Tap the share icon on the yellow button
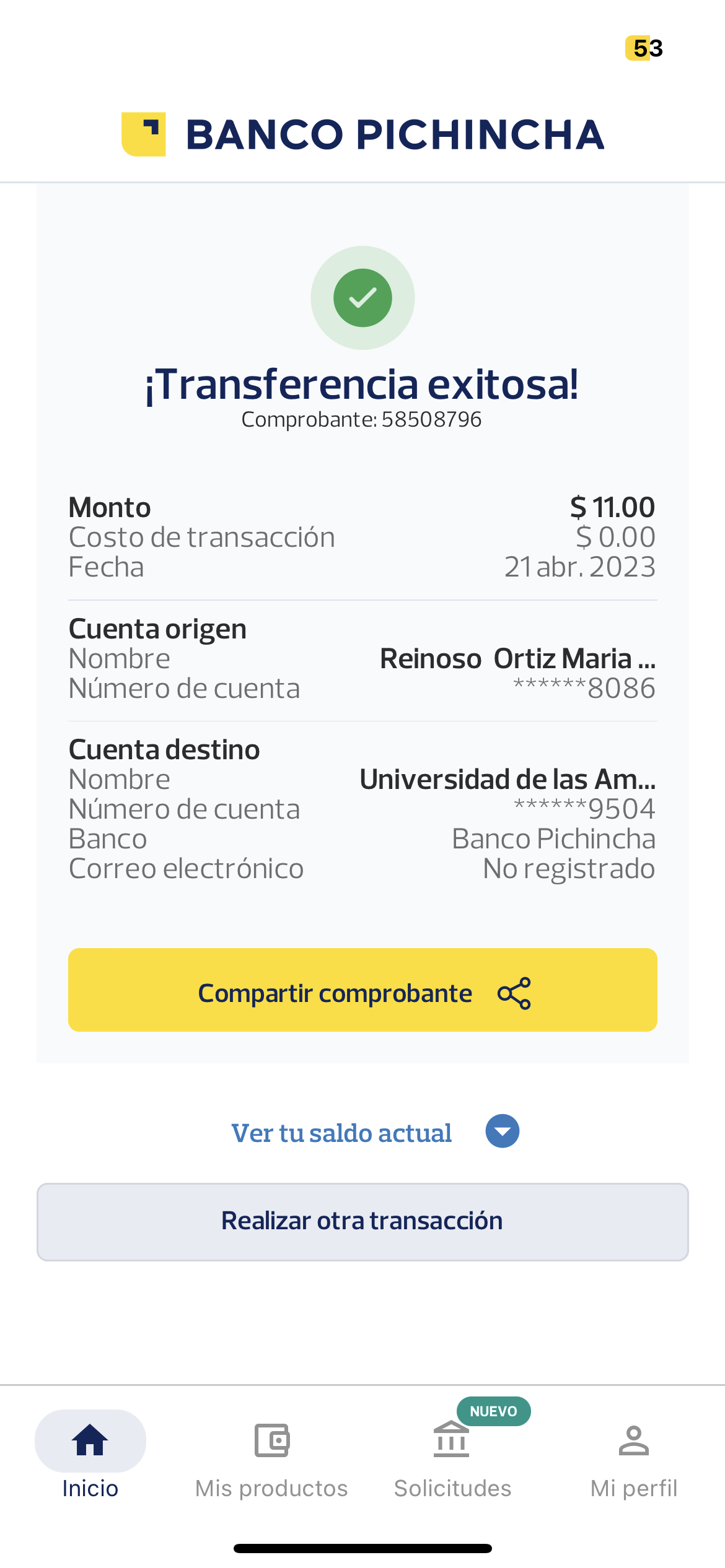 (514, 993)
